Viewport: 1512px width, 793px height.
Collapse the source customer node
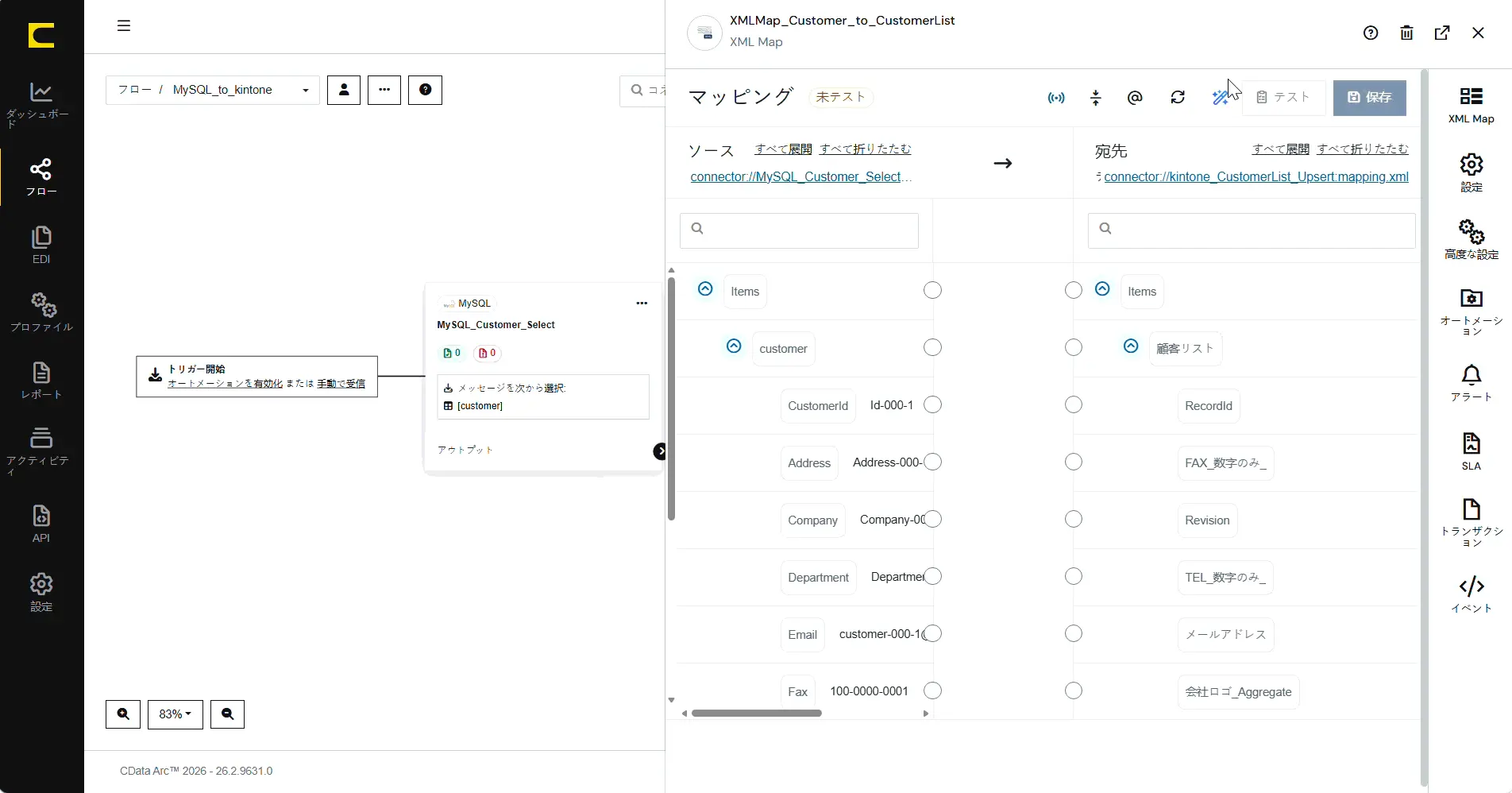[x=734, y=346]
